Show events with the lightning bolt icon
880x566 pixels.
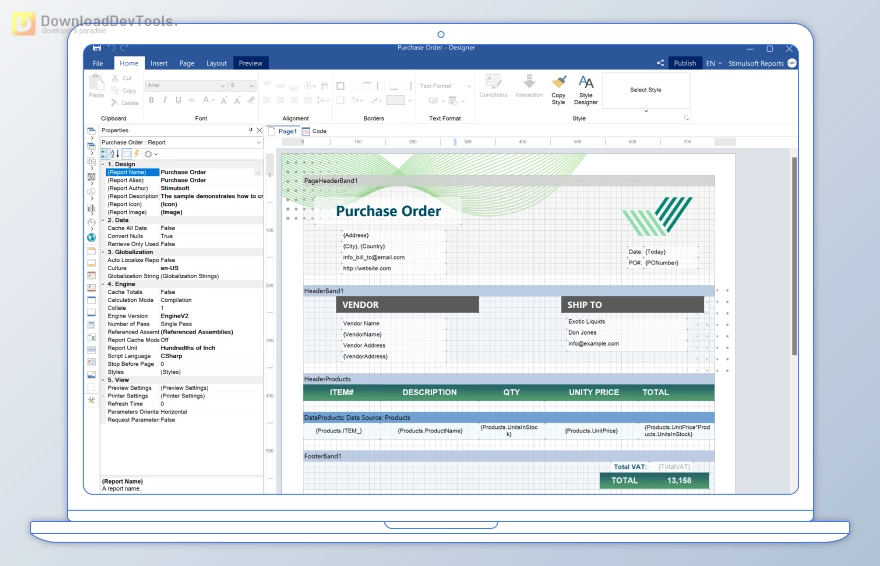[136, 154]
